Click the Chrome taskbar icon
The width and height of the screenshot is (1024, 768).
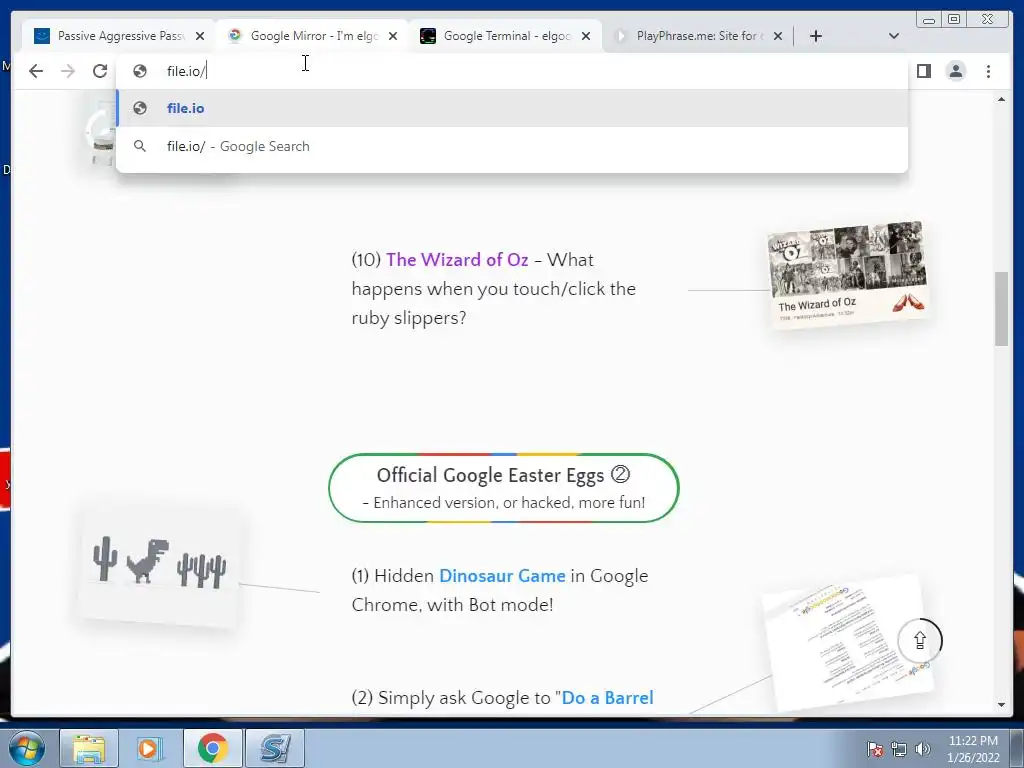pos(212,748)
